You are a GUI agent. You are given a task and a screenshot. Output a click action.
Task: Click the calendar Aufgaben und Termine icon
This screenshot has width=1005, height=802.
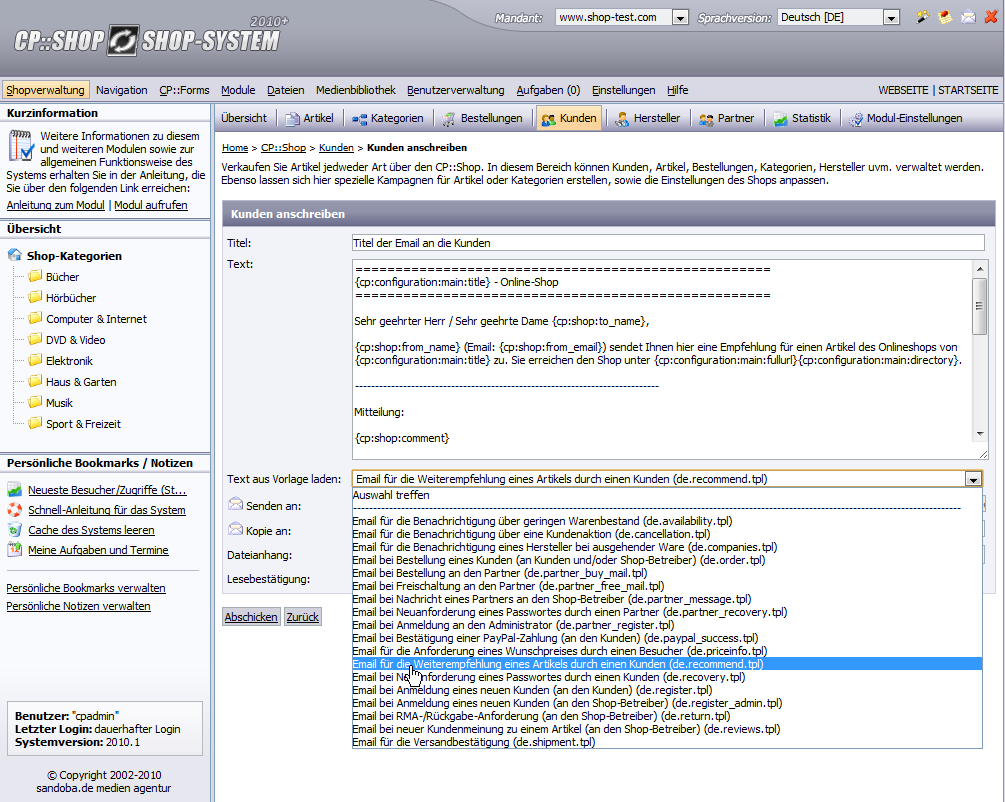pos(15,549)
